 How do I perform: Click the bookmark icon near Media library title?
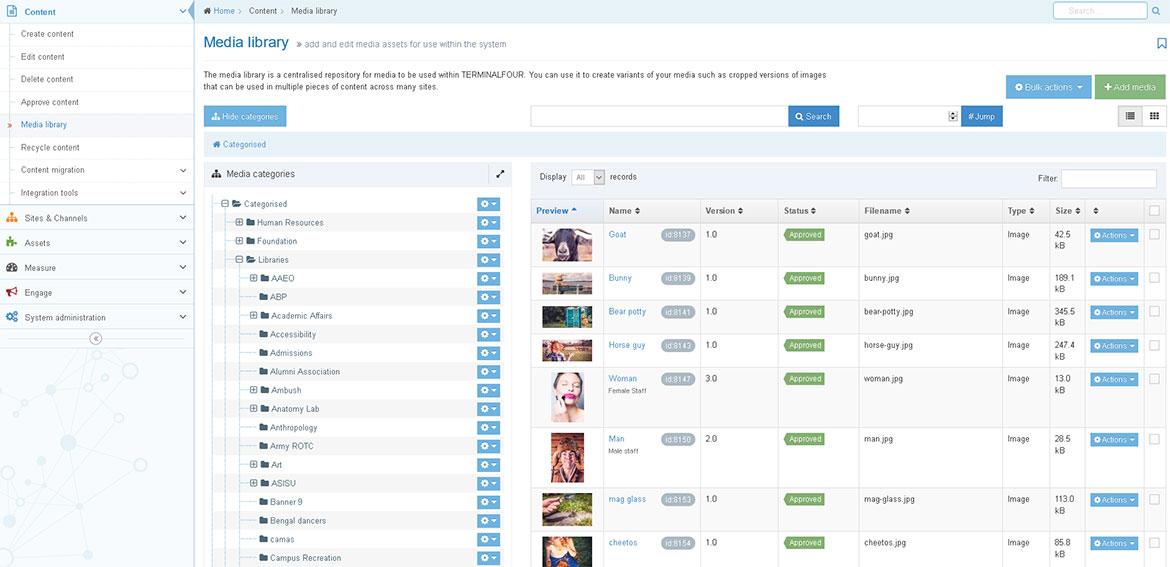click(x=1161, y=43)
